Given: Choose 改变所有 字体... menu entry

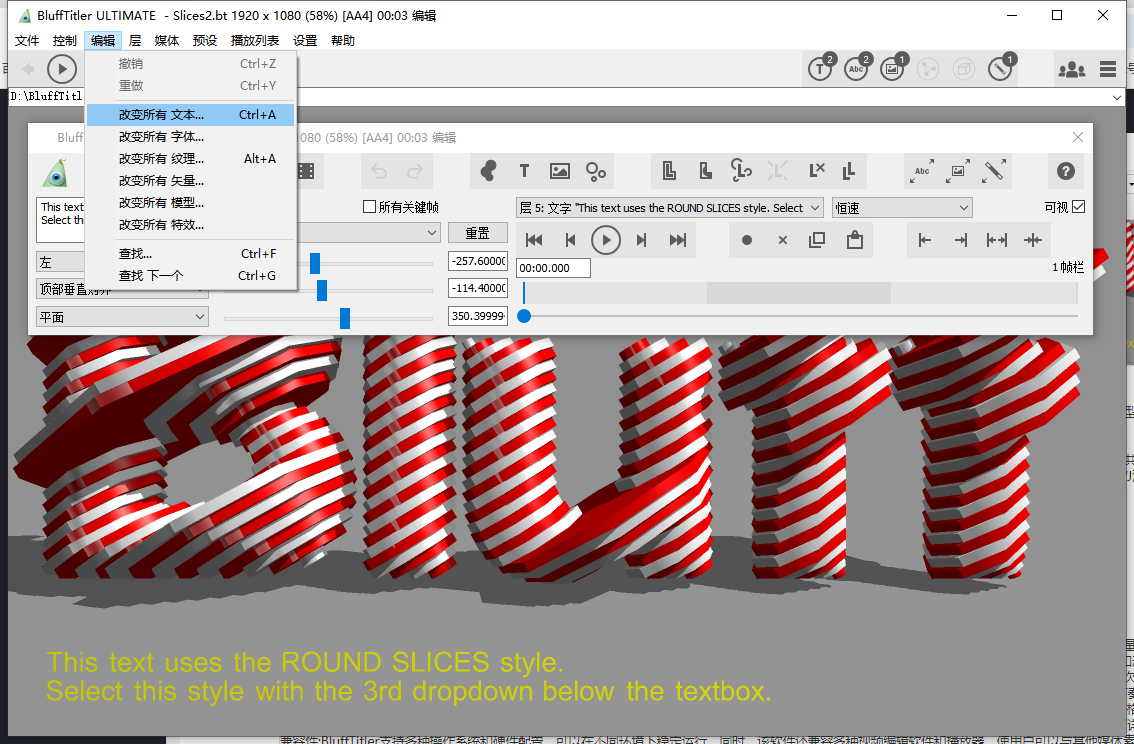Looking at the screenshot, I should (x=190, y=137).
